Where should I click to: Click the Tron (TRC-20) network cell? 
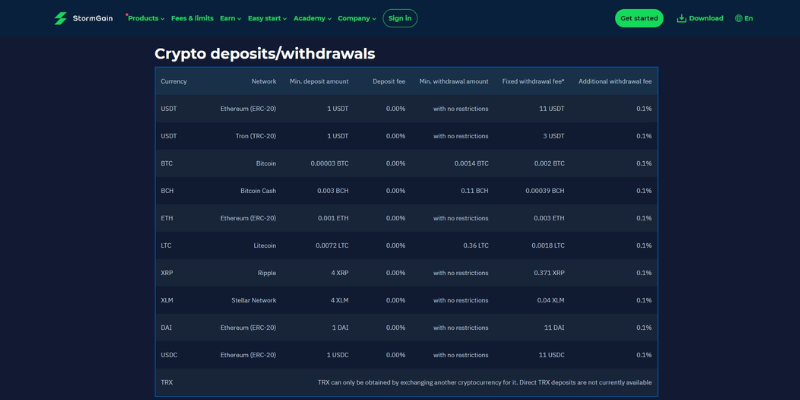coord(255,136)
